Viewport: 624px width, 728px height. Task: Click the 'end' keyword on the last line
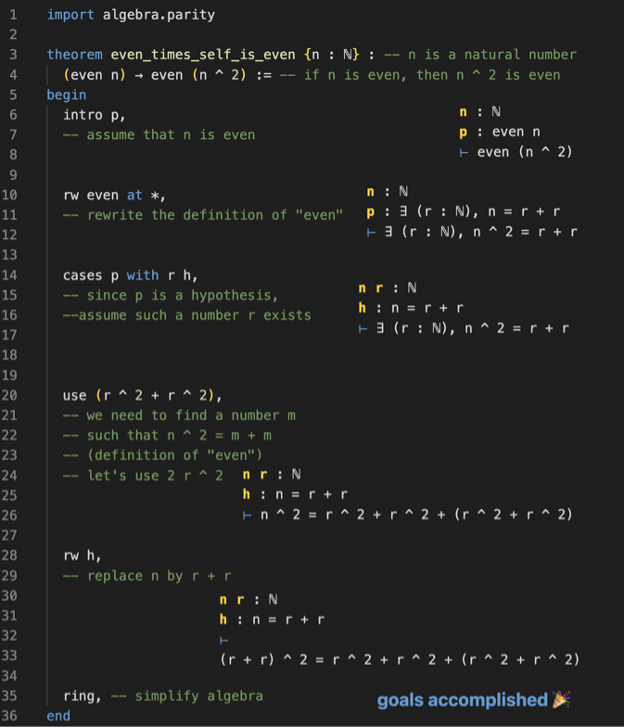pos(58,716)
